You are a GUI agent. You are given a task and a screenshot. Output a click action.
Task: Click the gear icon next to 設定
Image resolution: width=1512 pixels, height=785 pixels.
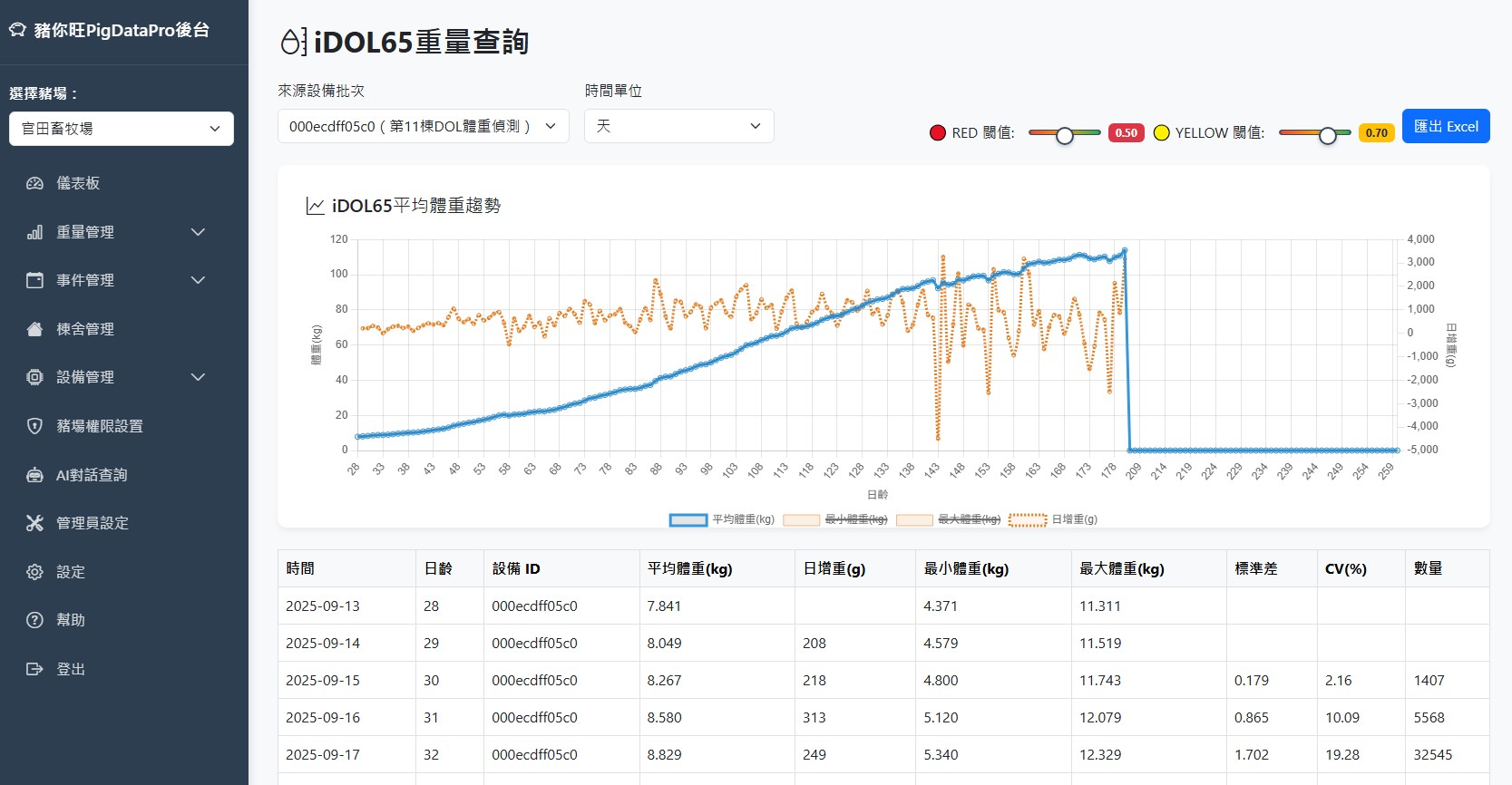coord(34,572)
